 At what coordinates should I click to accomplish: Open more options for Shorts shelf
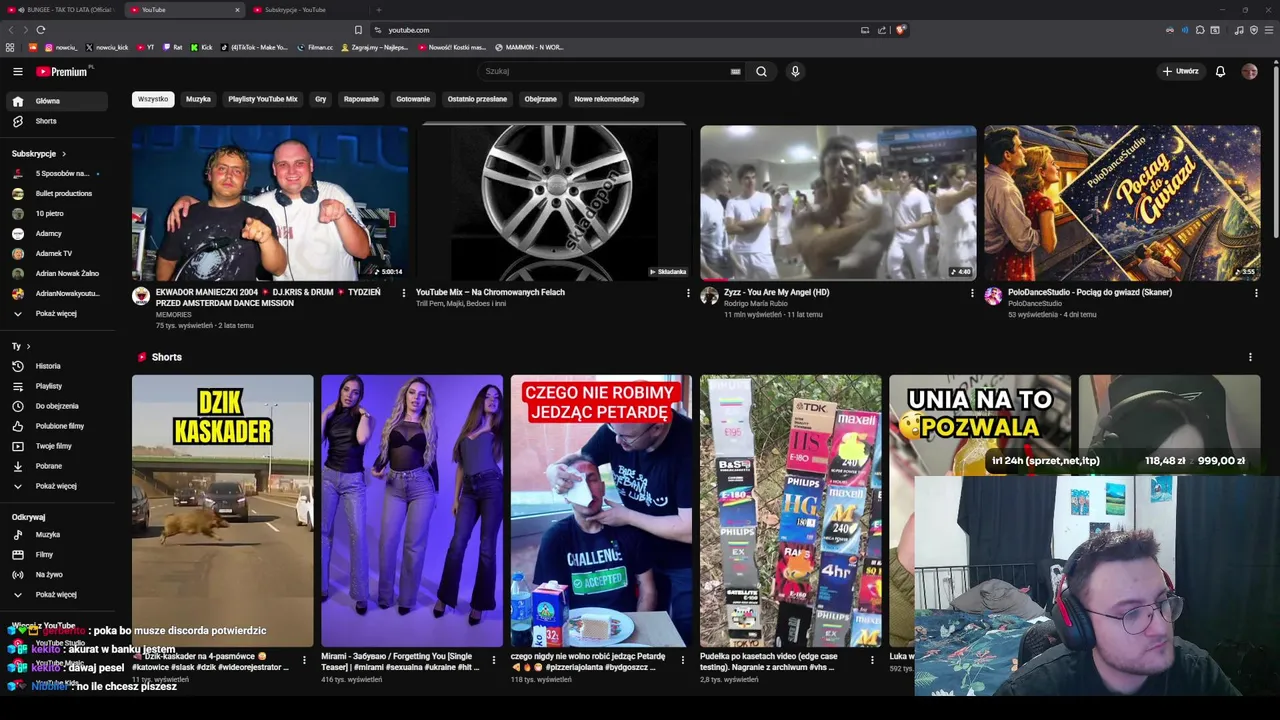pyautogui.click(x=1250, y=357)
